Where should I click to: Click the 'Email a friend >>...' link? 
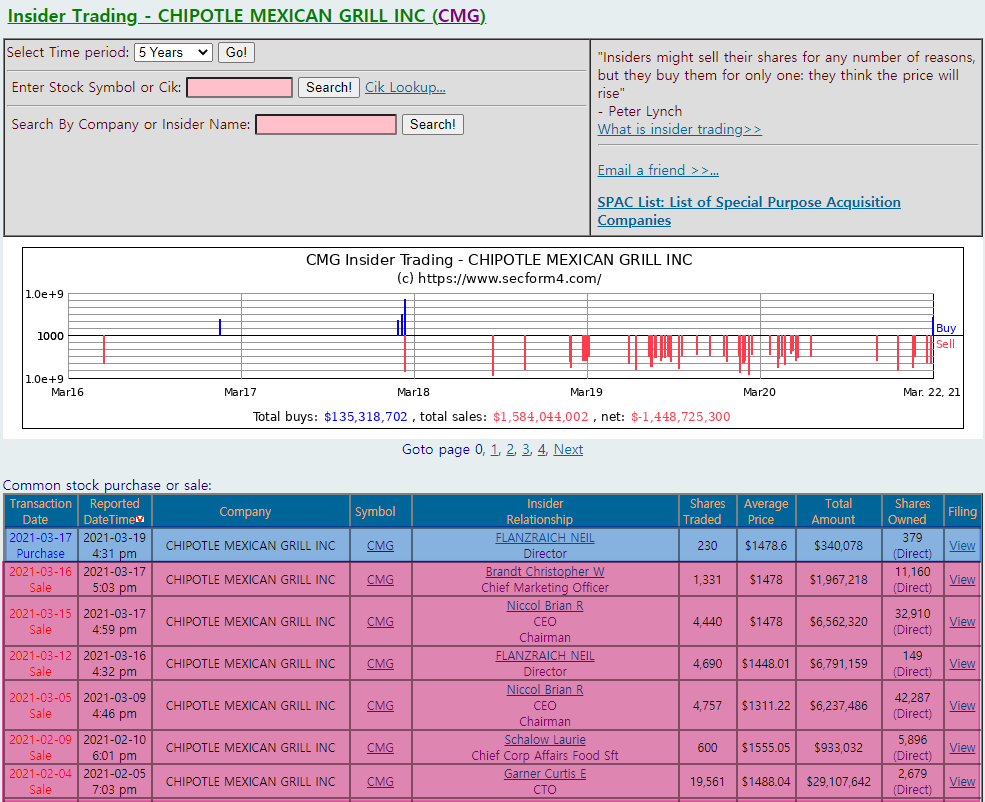tap(658, 170)
